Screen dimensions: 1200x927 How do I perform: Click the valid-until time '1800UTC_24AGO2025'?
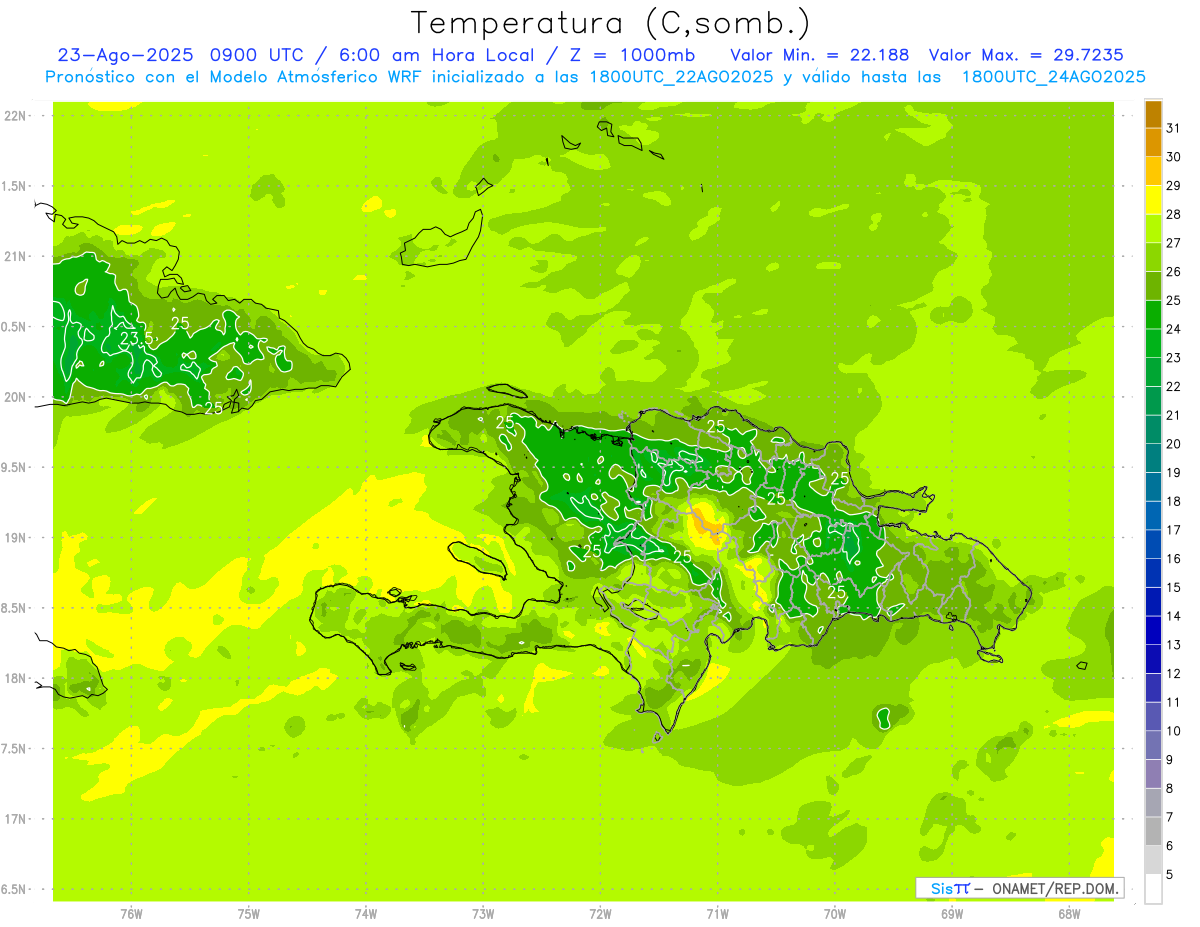point(1053,77)
